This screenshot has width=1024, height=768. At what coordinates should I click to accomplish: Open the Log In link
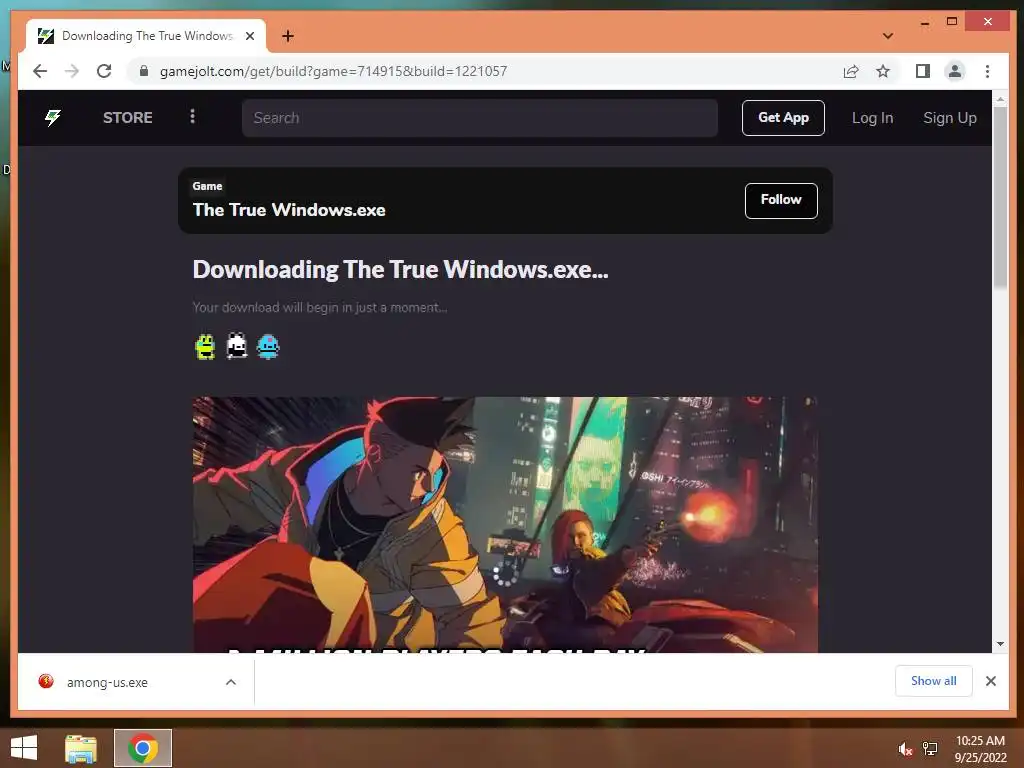(872, 118)
